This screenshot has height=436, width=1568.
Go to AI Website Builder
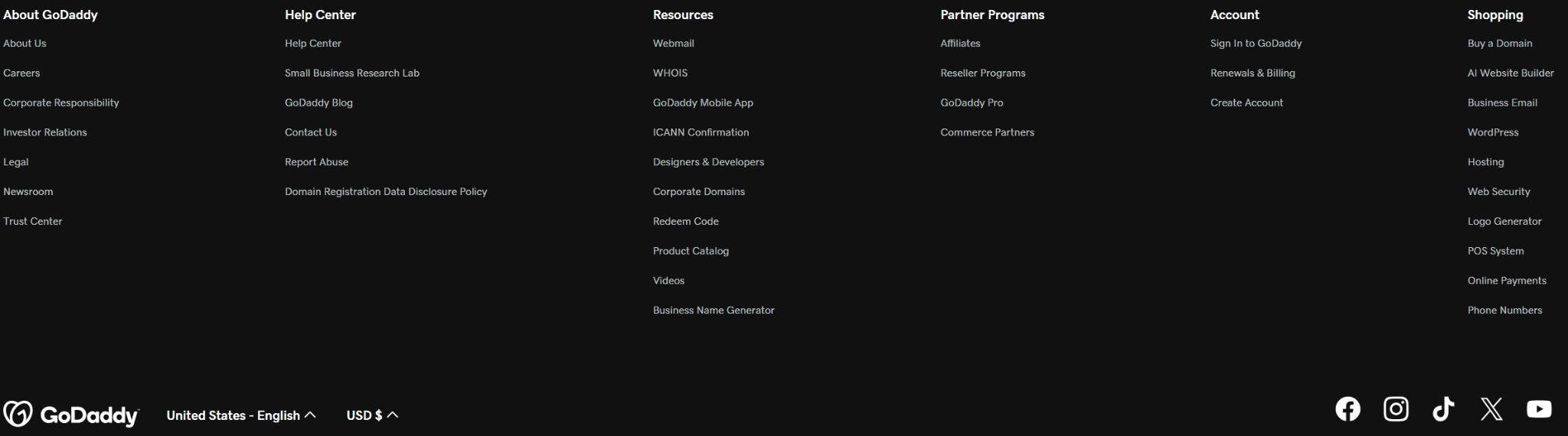pos(1511,73)
